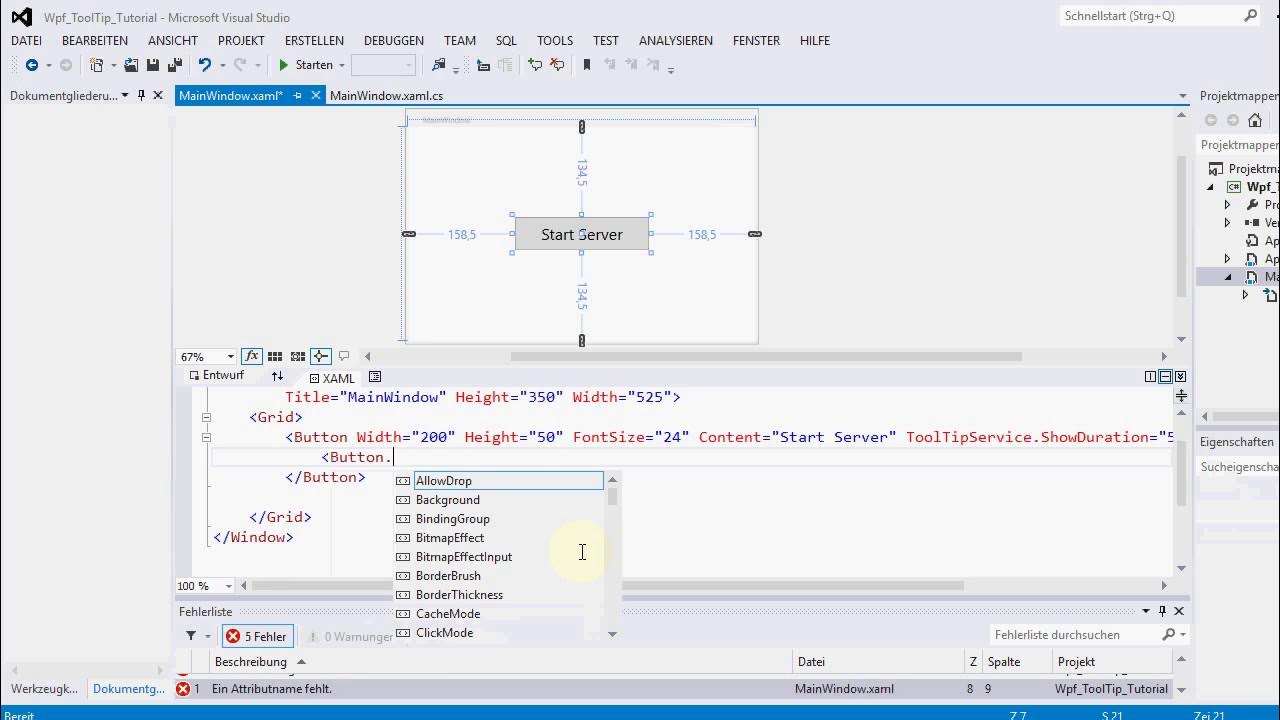This screenshot has height=720, width=1280.
Task: Toggle snaplines button in designer bar
Action: pos(320,356)
